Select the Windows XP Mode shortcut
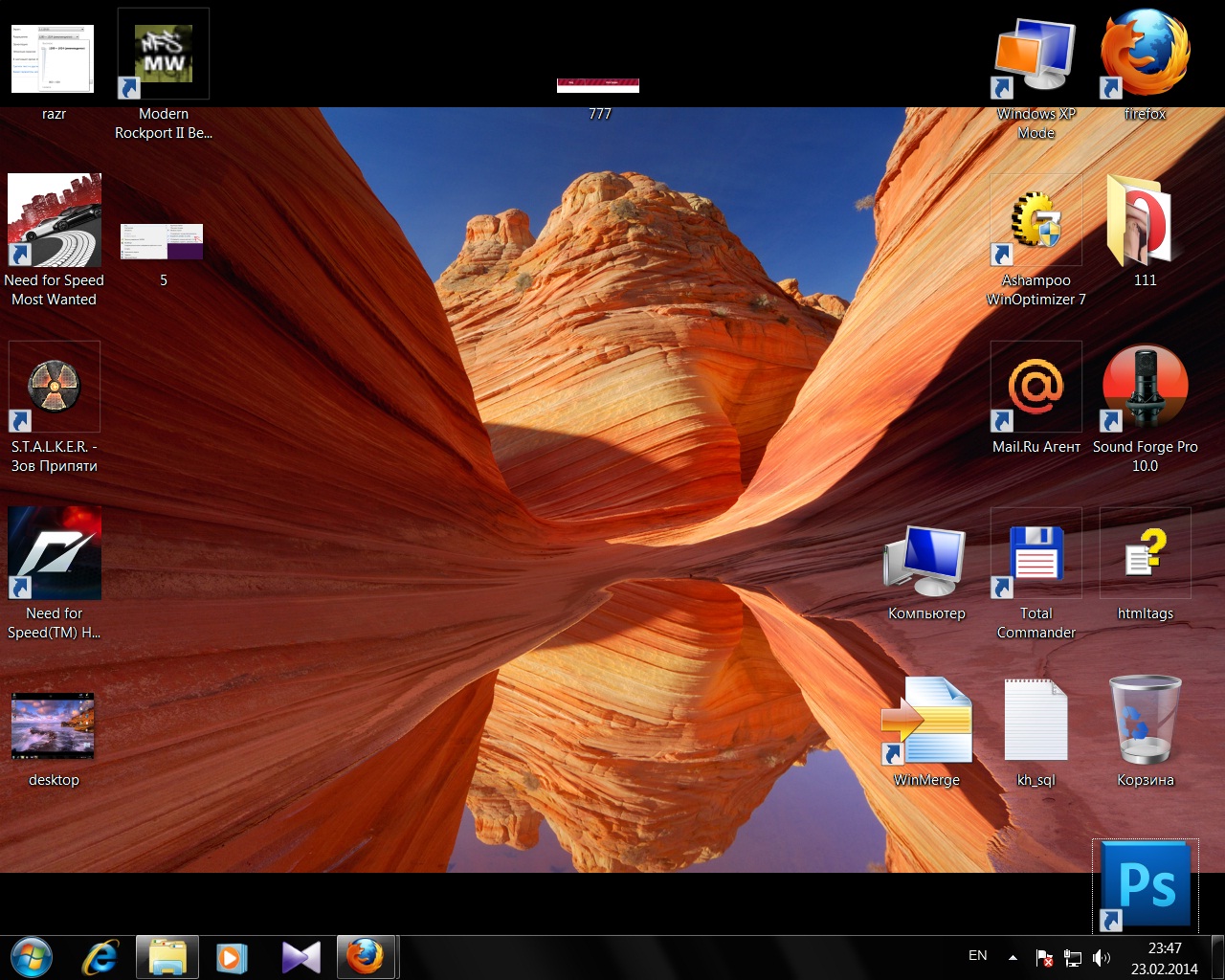The width and height of the screenshot is (1225, 980). click(1036, 57)
